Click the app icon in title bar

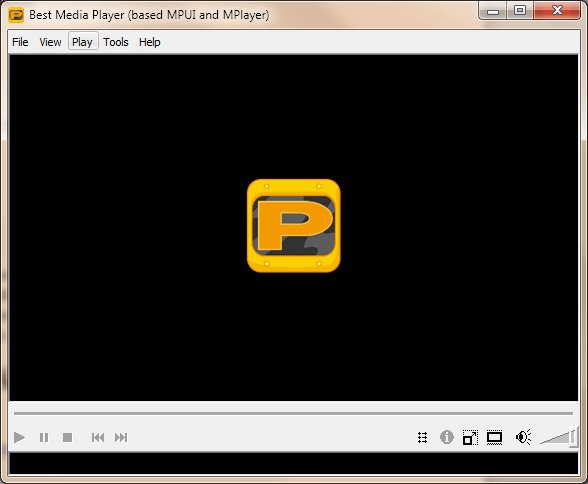(x=16, y=15)
